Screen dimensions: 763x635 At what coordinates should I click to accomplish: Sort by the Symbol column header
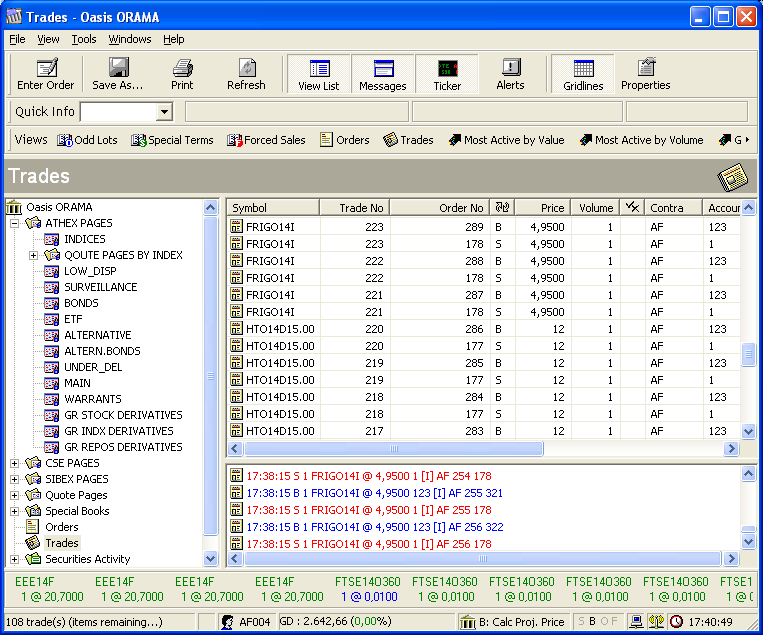pos(273,208)
